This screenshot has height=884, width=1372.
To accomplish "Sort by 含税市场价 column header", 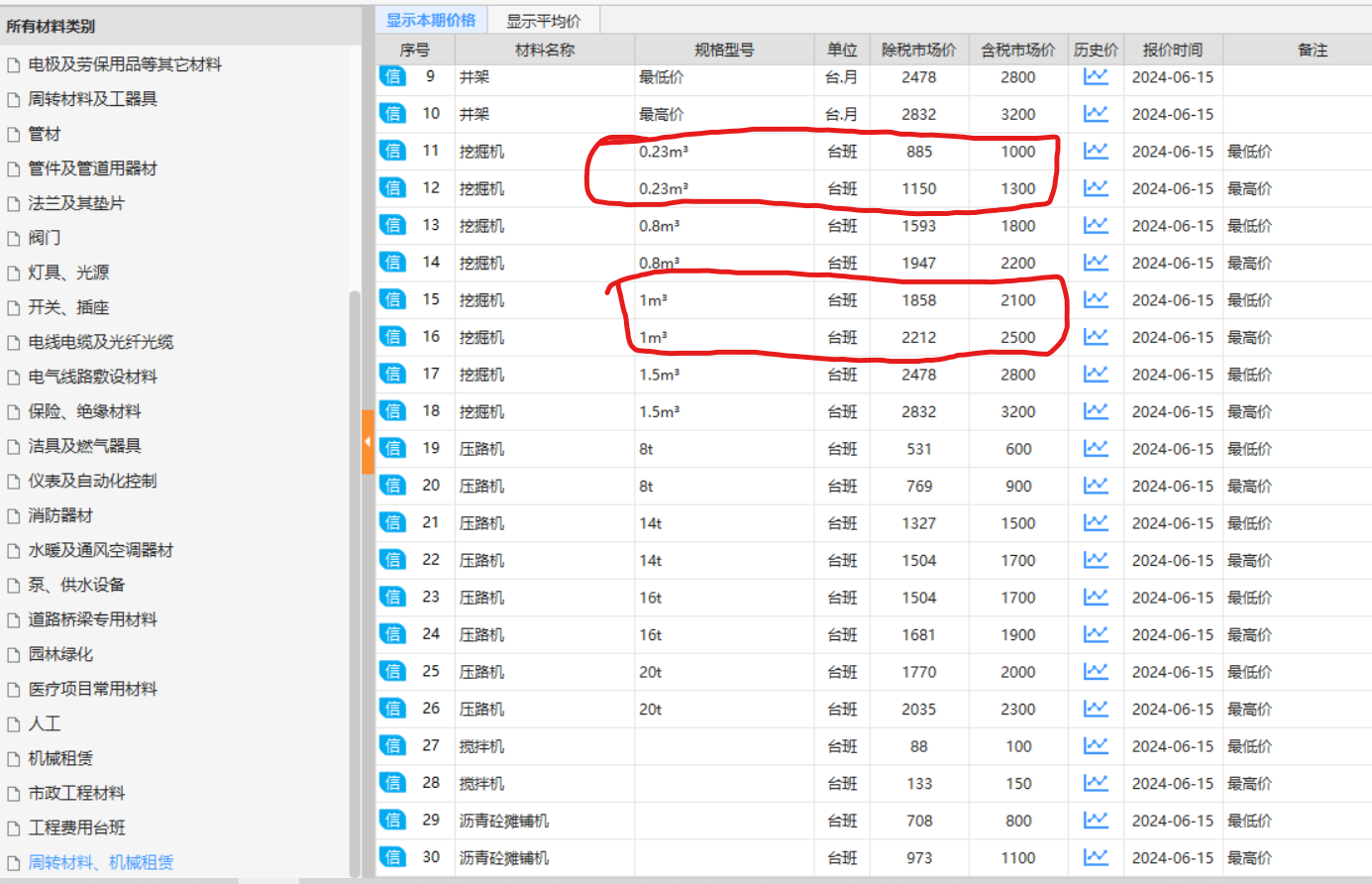I will (1018, 50).
